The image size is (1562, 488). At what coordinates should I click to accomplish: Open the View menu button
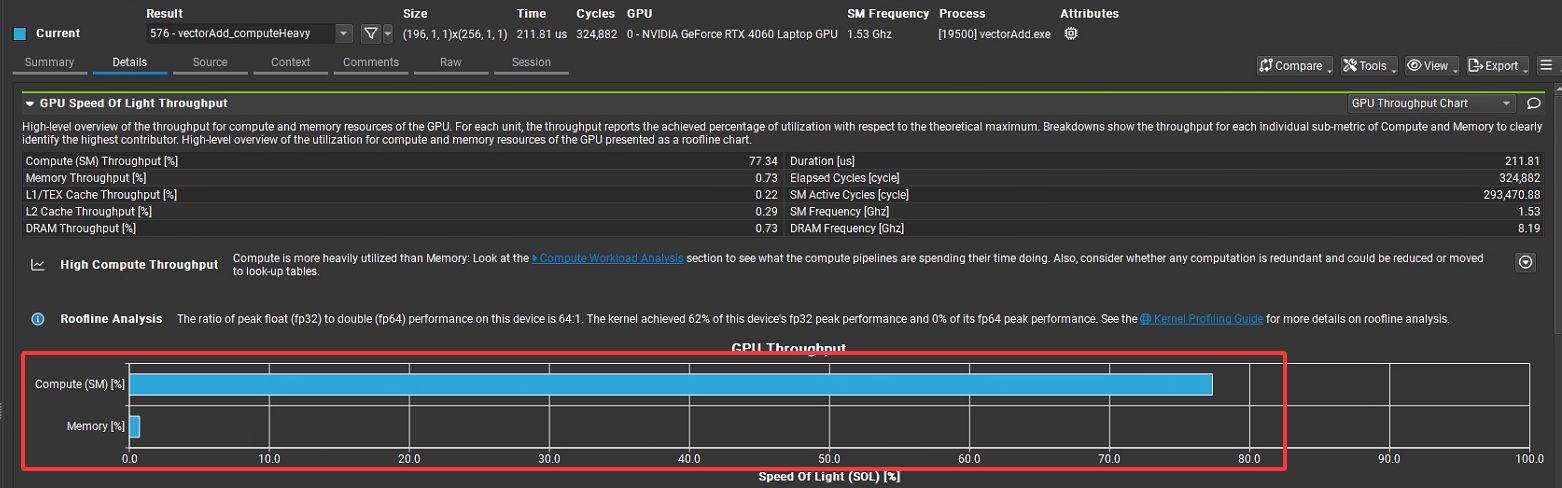pyautogui.click(x=1431, y=66)
